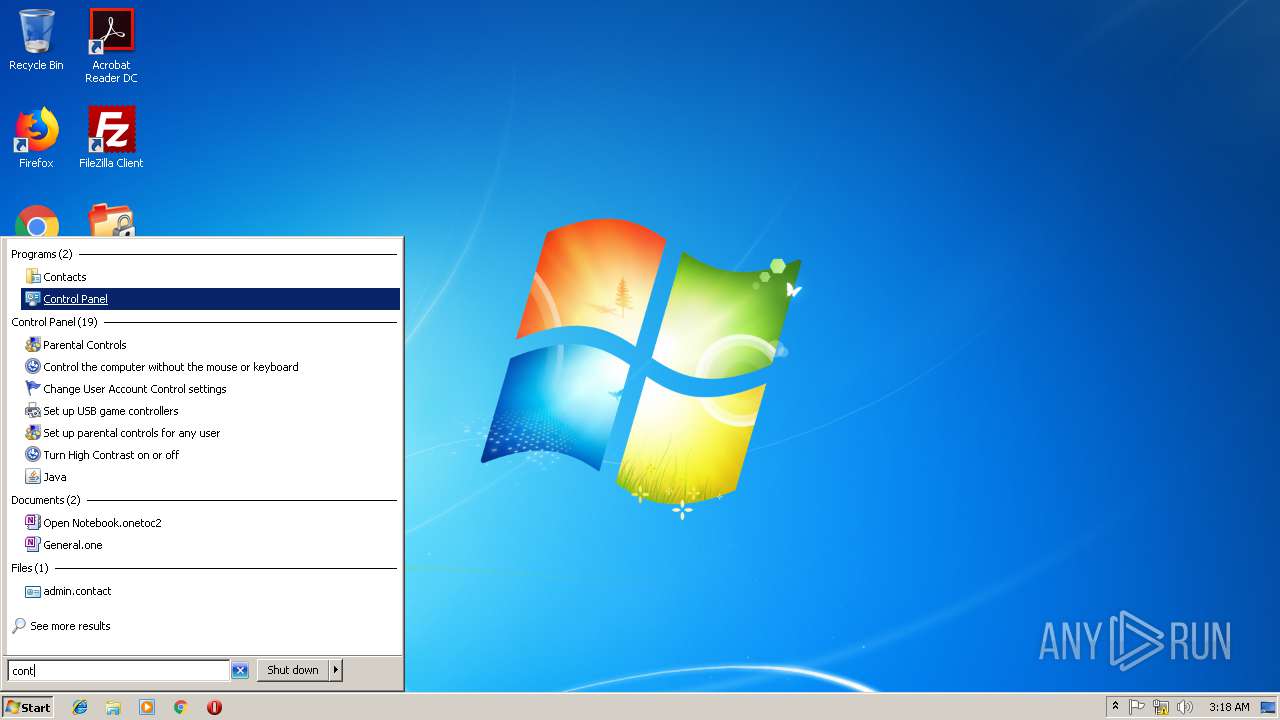The width and height of the screenshot is (1280, 720).
Task: Click the taskbar clock showing 3:18 AM
Action: pyautogui.click(x=1229, y=707)
